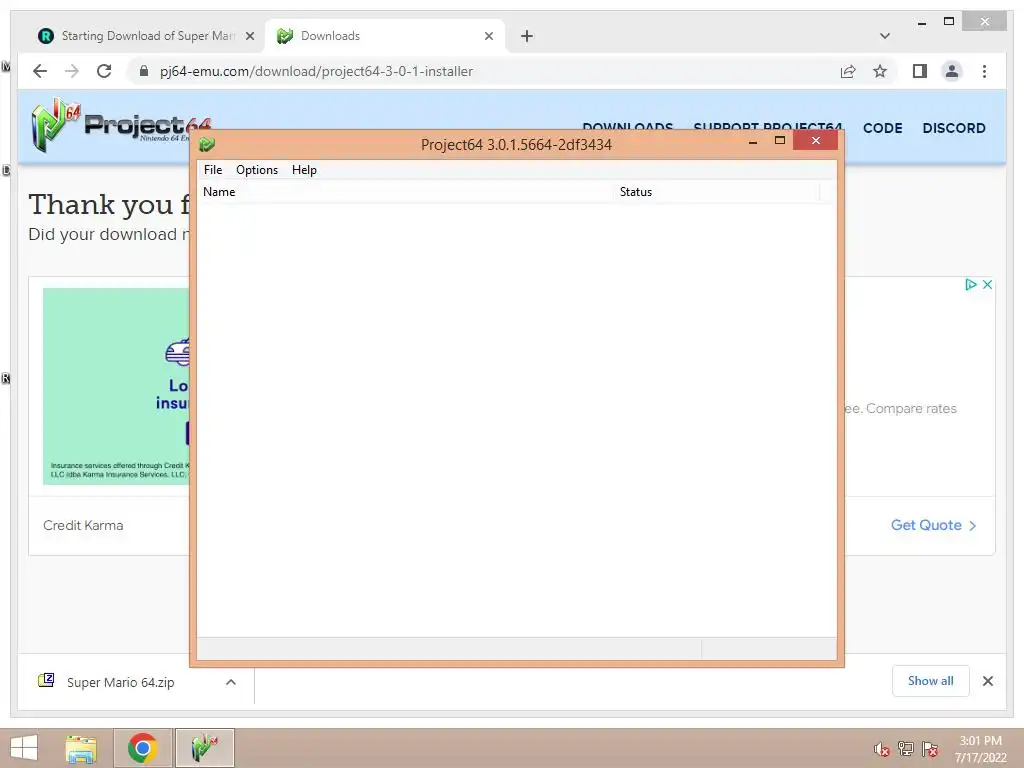Screen dimensions: 1024x768
Task: Bookmark this page with star icon
Action: click(880, 71)
